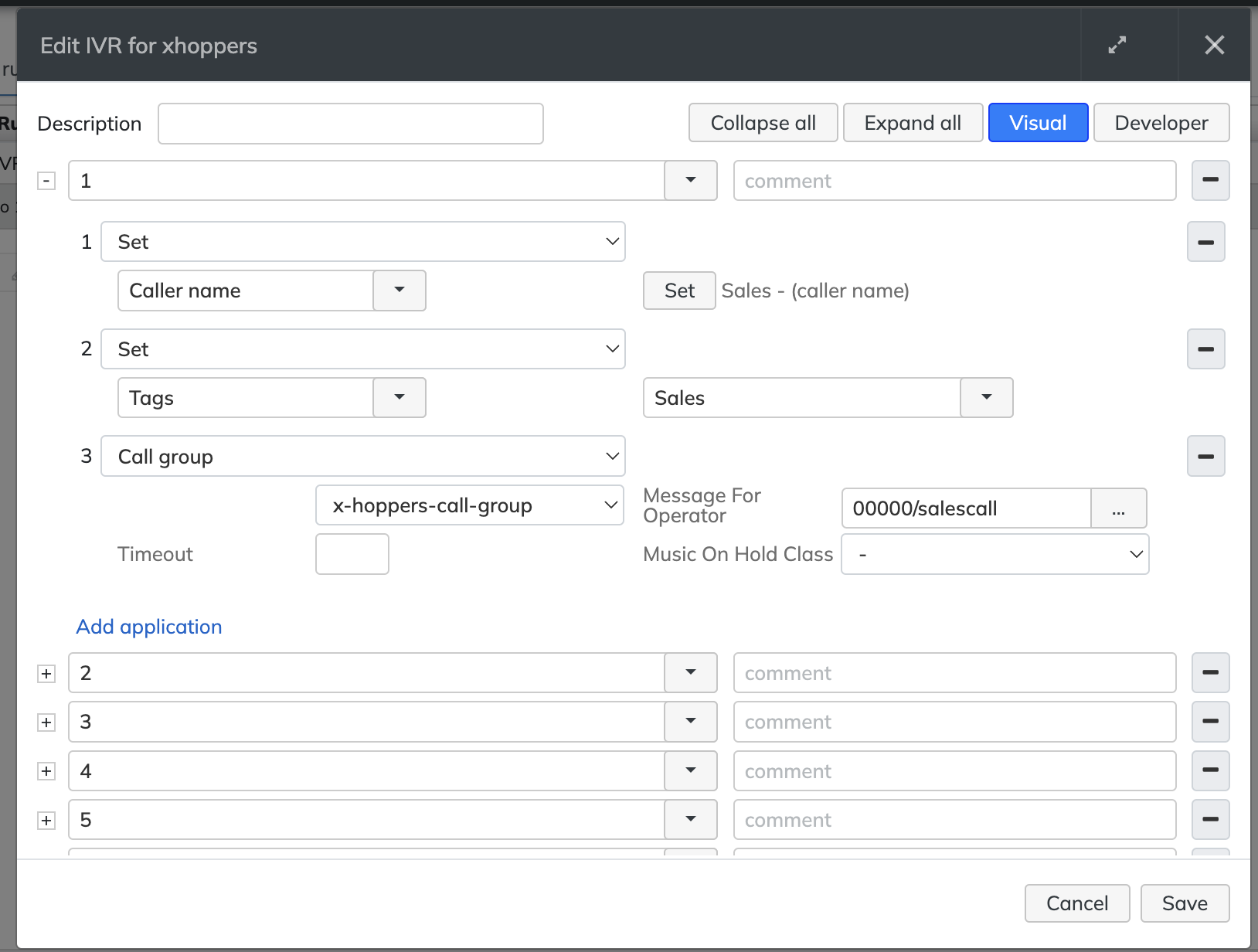Open the Caller name dropdown arrow
The width and height of the screenshot is (1258, 952).
tap(399, 291)
